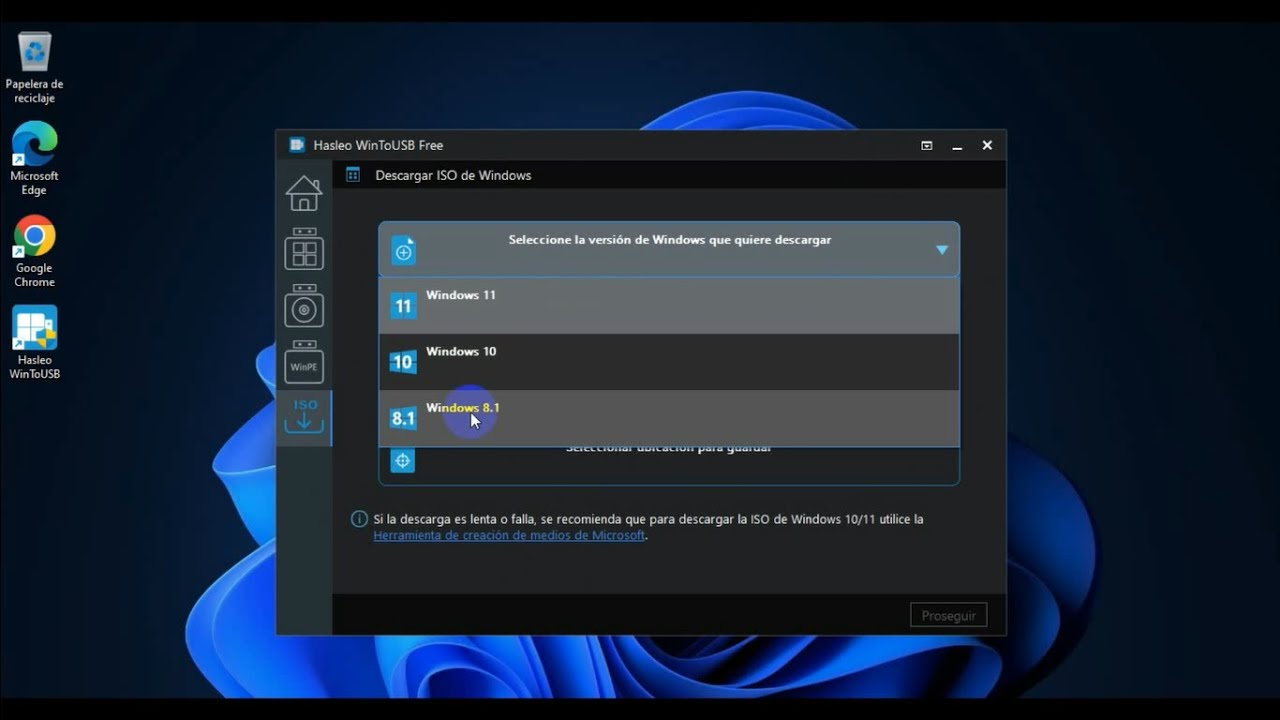Open Hasleo WinToUSB desktop shortcut
This screenshot has width=1280, height=720.
34,342
